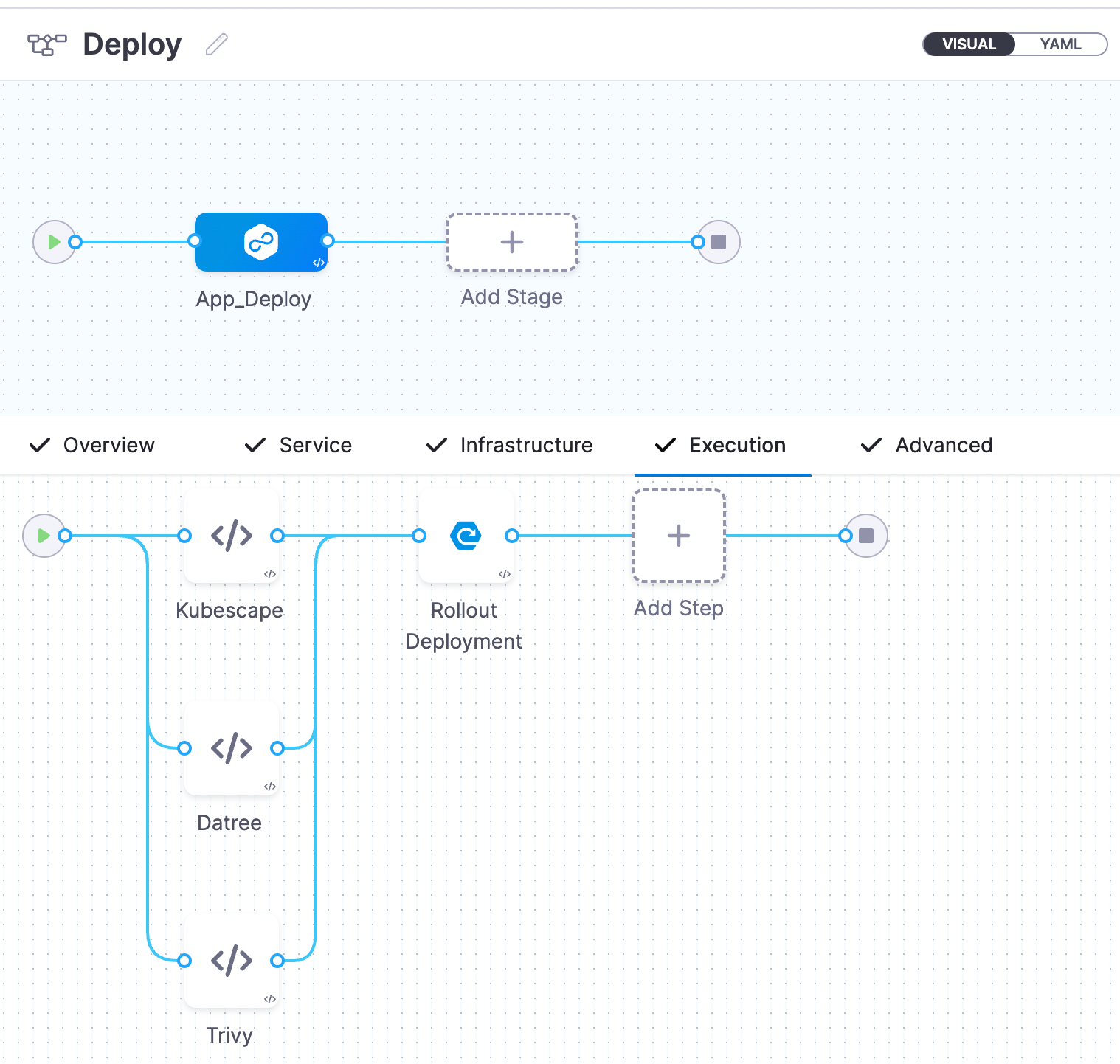This screenshot has height=1064, width=1120.
Task: Click the execution start play node
Action: pyautogui.click(x=44, y=536)
